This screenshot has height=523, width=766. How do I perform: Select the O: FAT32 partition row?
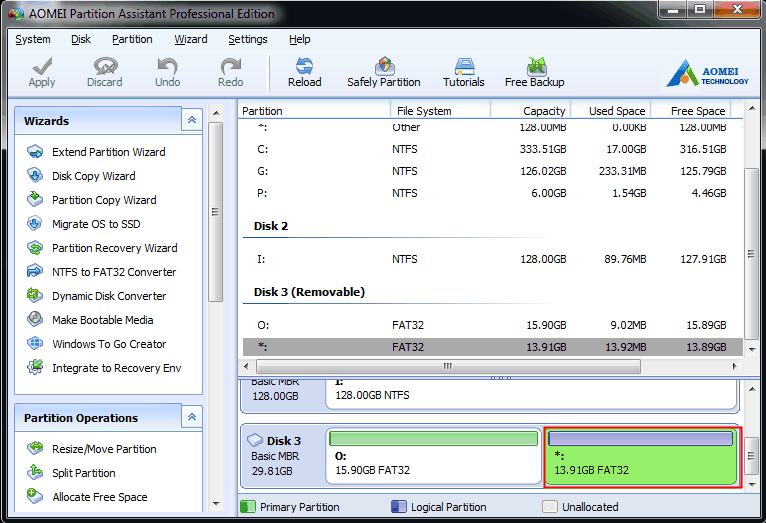[x=492, y=325]
